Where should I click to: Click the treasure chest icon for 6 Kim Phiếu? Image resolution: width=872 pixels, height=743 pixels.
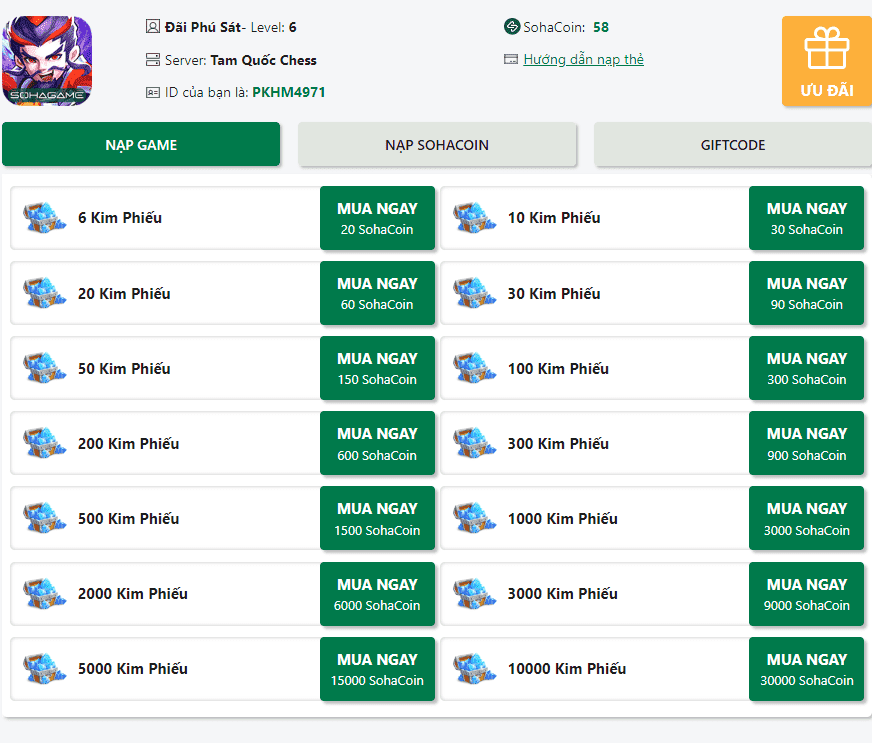click(45, 218)
